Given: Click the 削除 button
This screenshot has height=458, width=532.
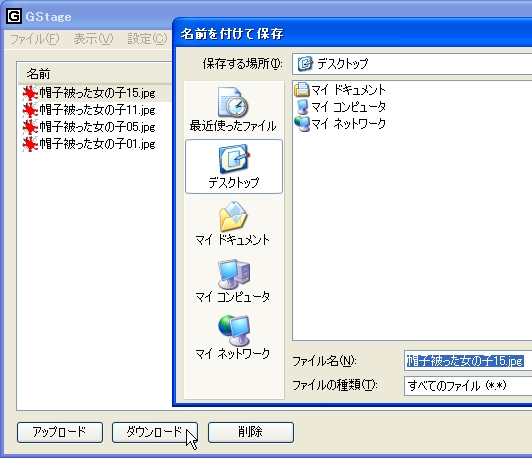Looking at the screenshot, I should [x=251, y=432].
